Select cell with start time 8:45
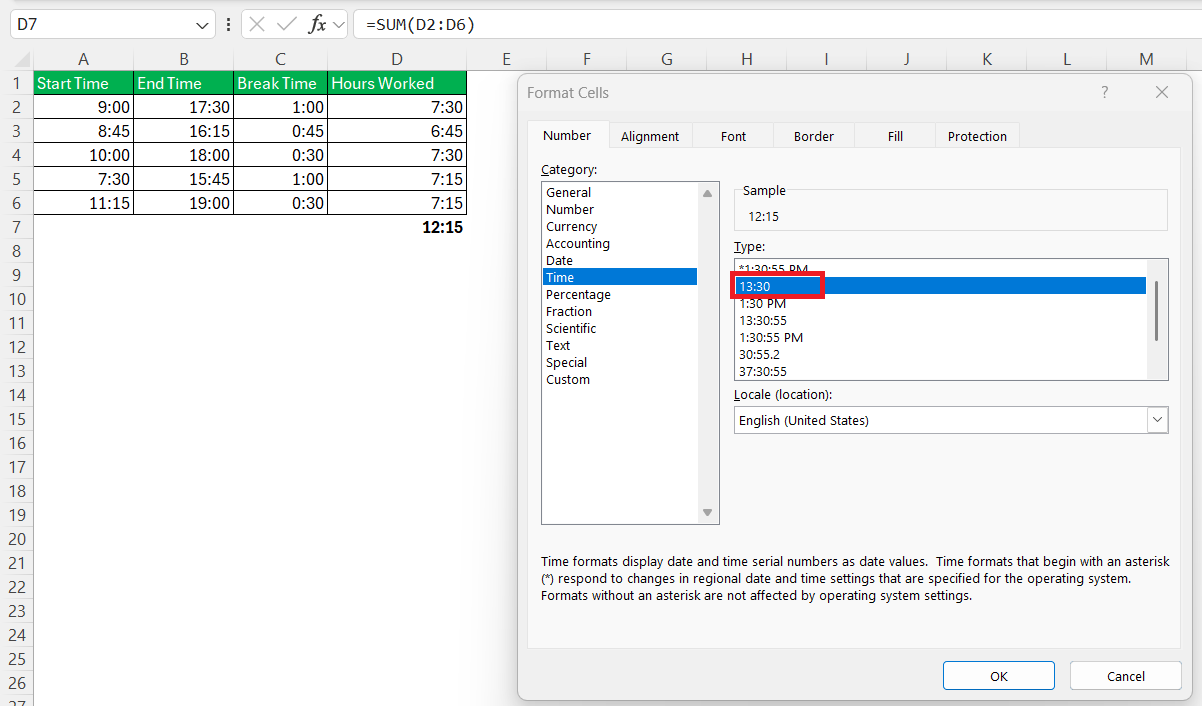The height and width of the screenshot is (706, 1202). (x=83, y=131)
